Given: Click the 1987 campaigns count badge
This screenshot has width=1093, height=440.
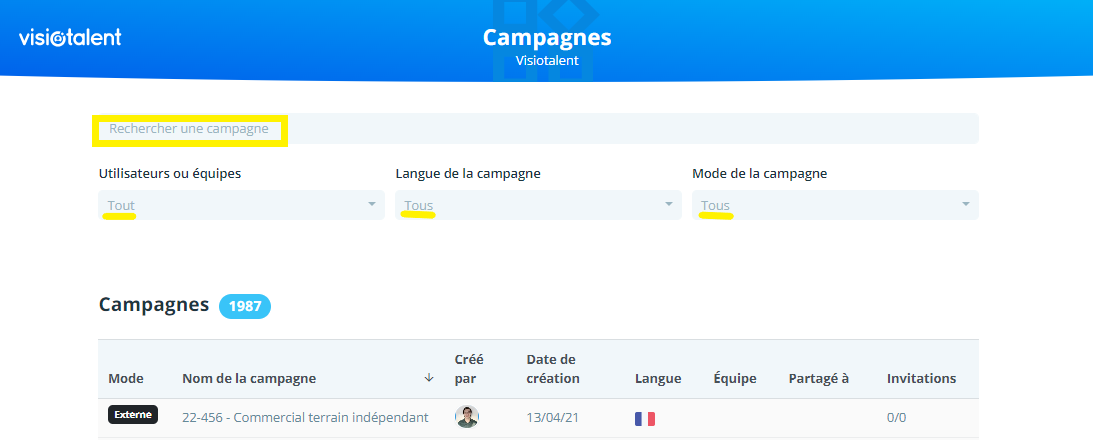Looking at the screenshot, I should coord(245,306).
